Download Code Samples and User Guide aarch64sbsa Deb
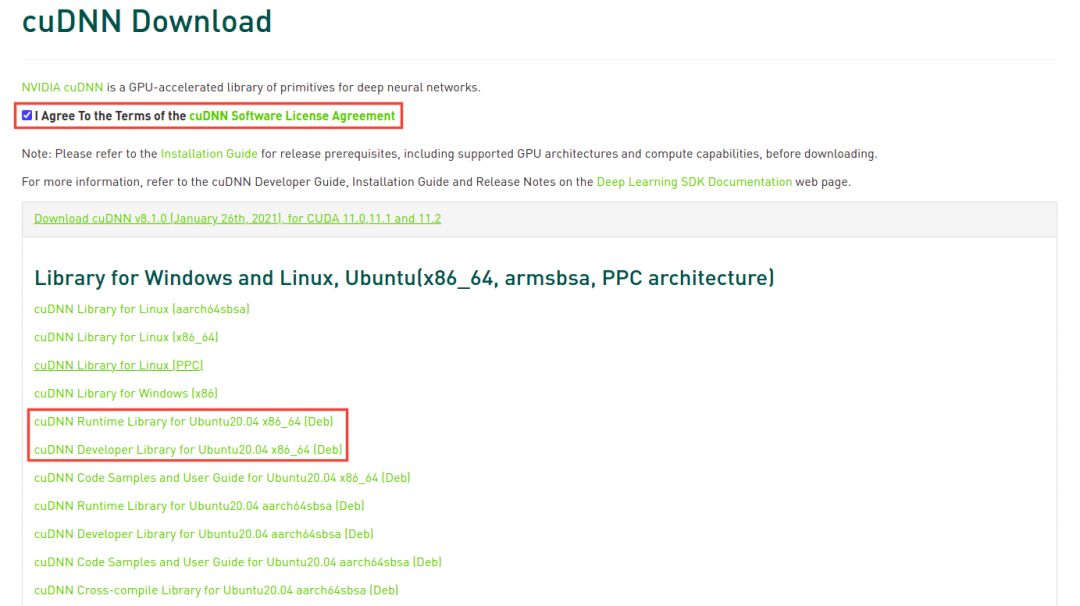 click(x=238, y=562)
